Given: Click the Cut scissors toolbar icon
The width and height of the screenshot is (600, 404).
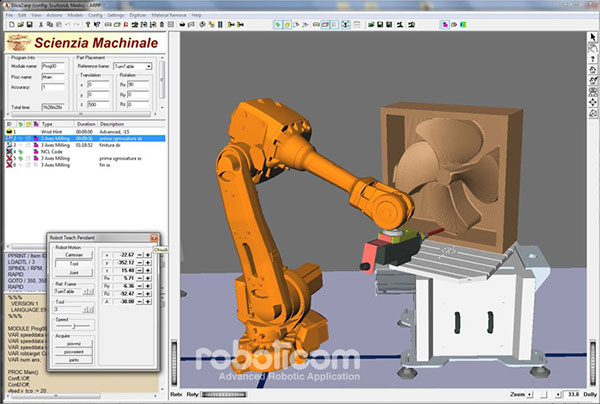Looking at the screenshot, I should click(41, 25).
